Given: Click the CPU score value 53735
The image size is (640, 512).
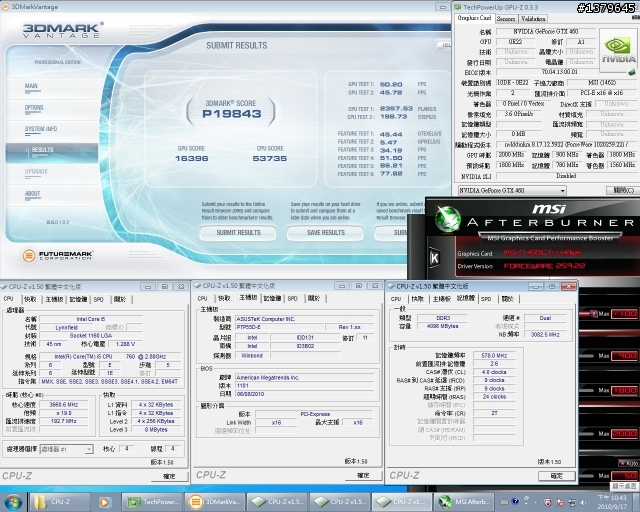Looking at the screenshot, I should point(270,158).
